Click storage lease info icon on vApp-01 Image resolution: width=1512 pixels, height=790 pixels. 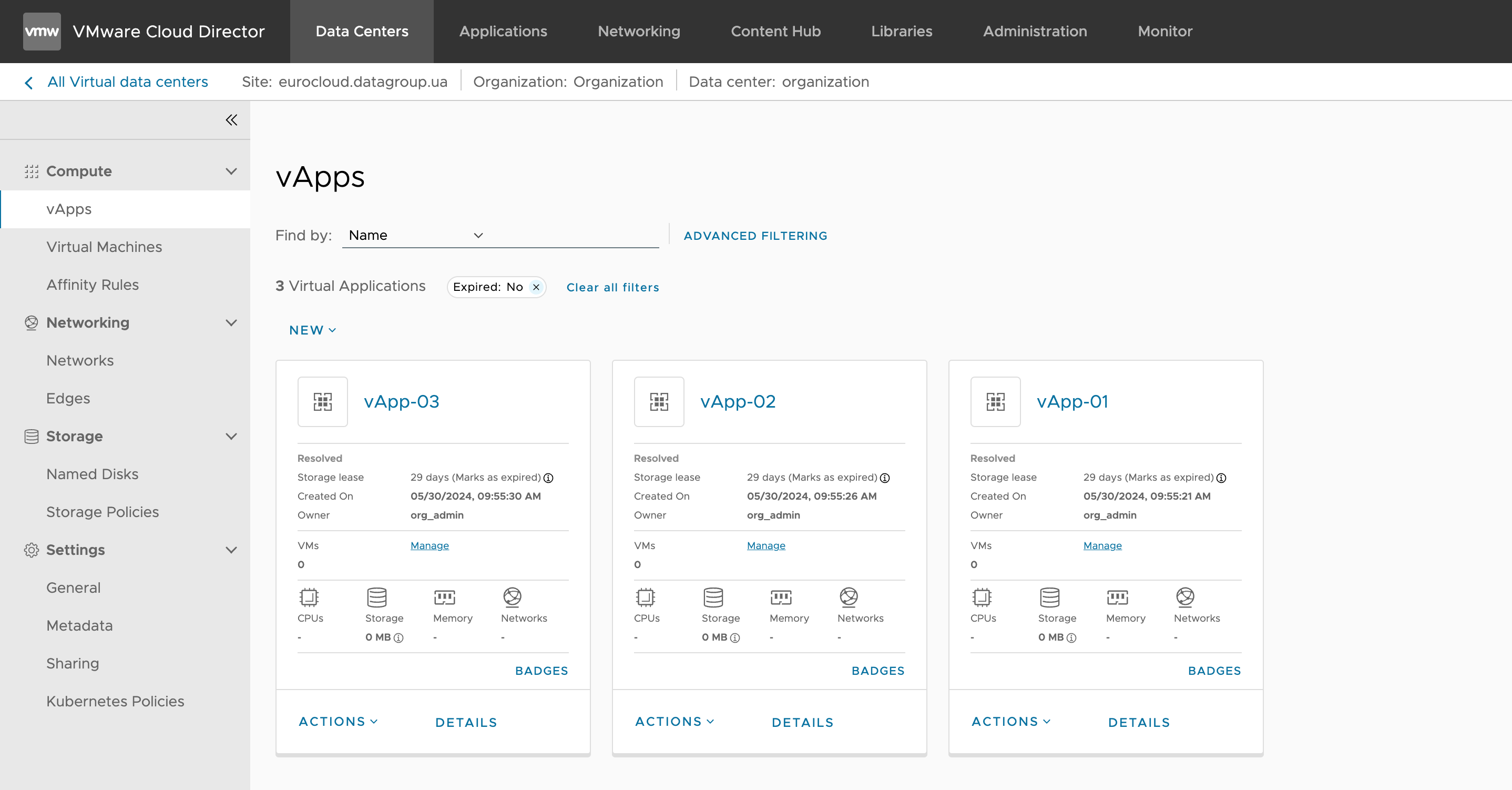[x=1221, y=478]
